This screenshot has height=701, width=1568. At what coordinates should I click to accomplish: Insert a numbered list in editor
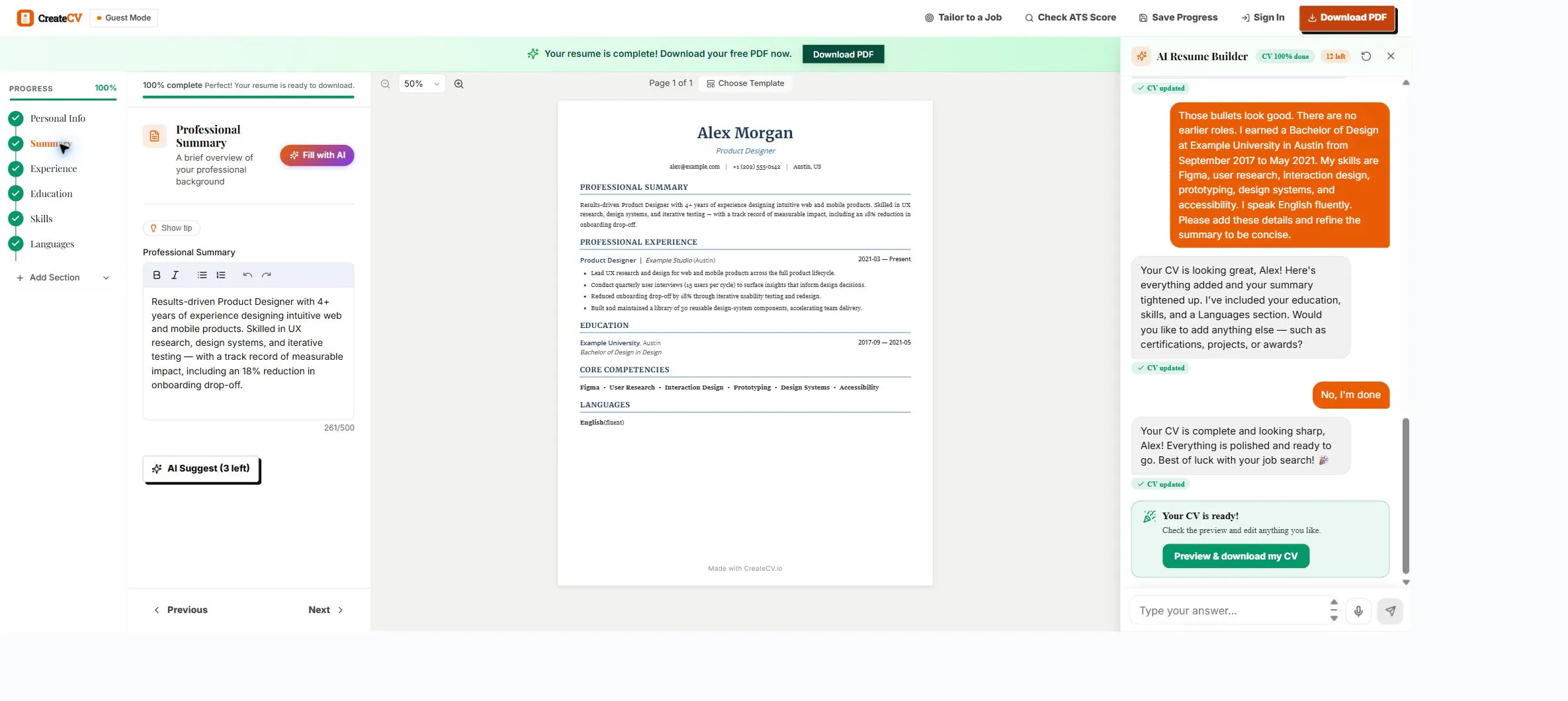point(221,275)
